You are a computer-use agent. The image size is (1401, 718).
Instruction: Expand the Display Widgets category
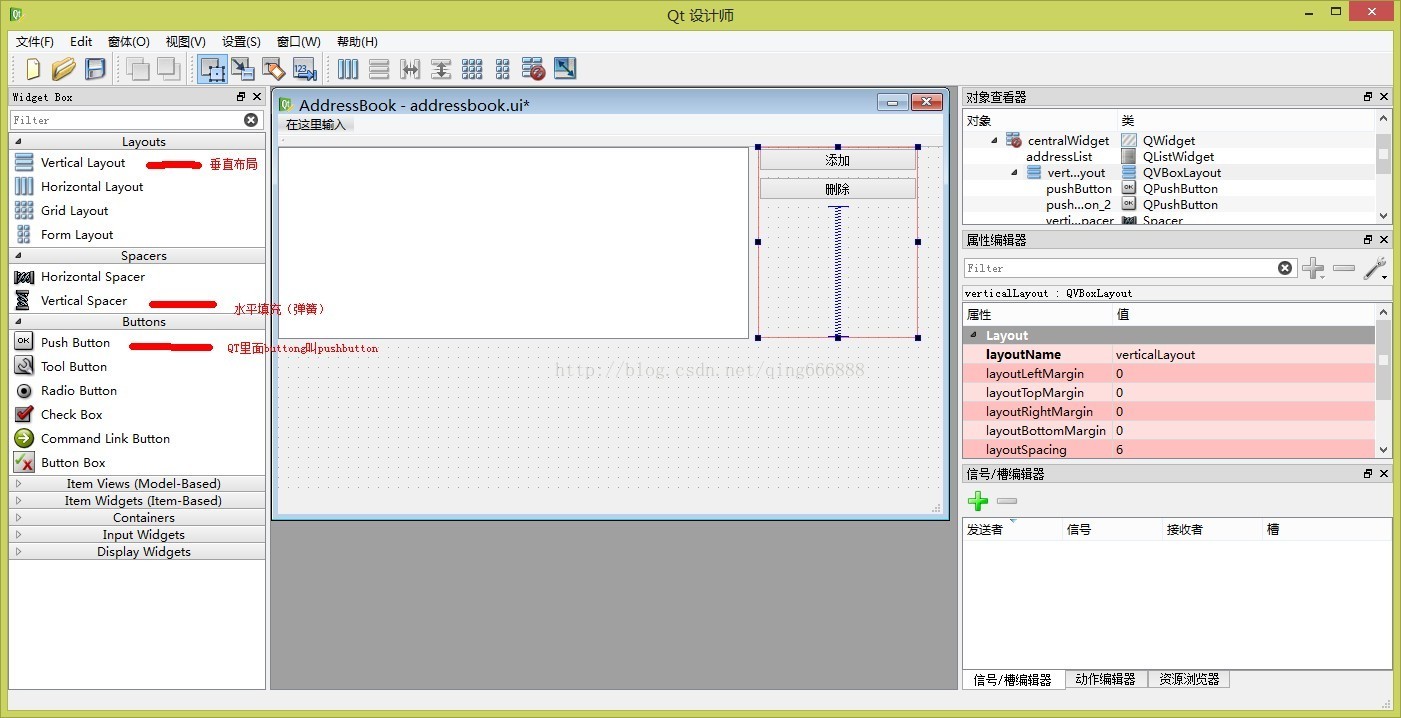(19, 552)
